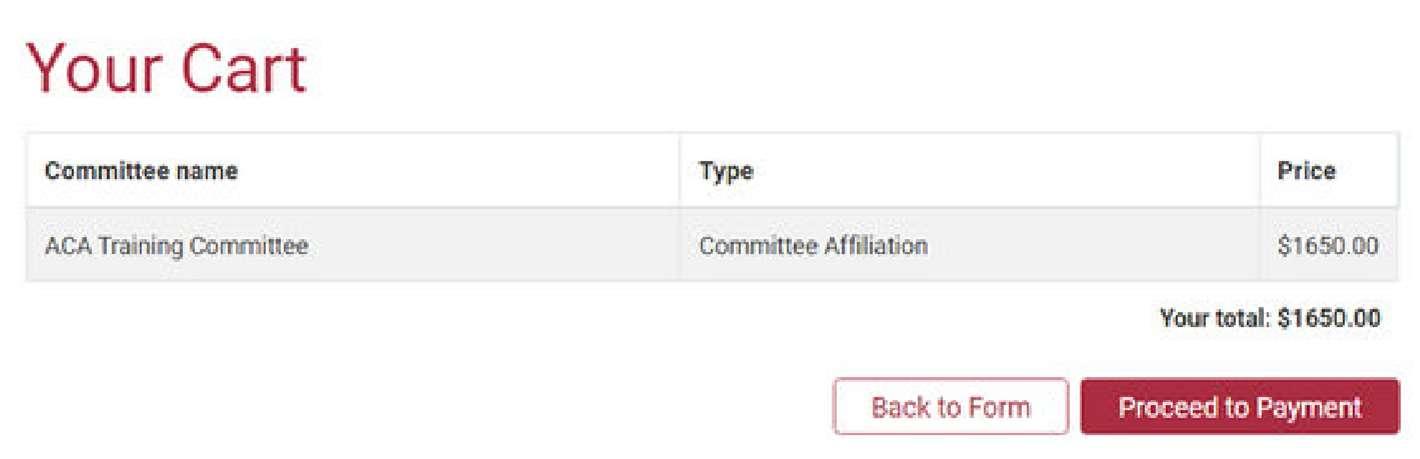
Task: Select the Price column header
Action: click(x=1306, y=171)
